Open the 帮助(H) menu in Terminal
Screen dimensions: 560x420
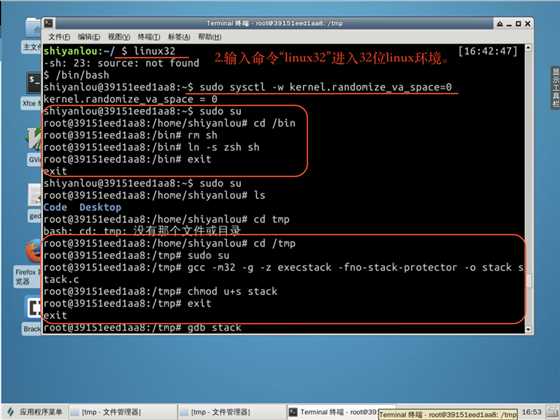click(210, 36)
